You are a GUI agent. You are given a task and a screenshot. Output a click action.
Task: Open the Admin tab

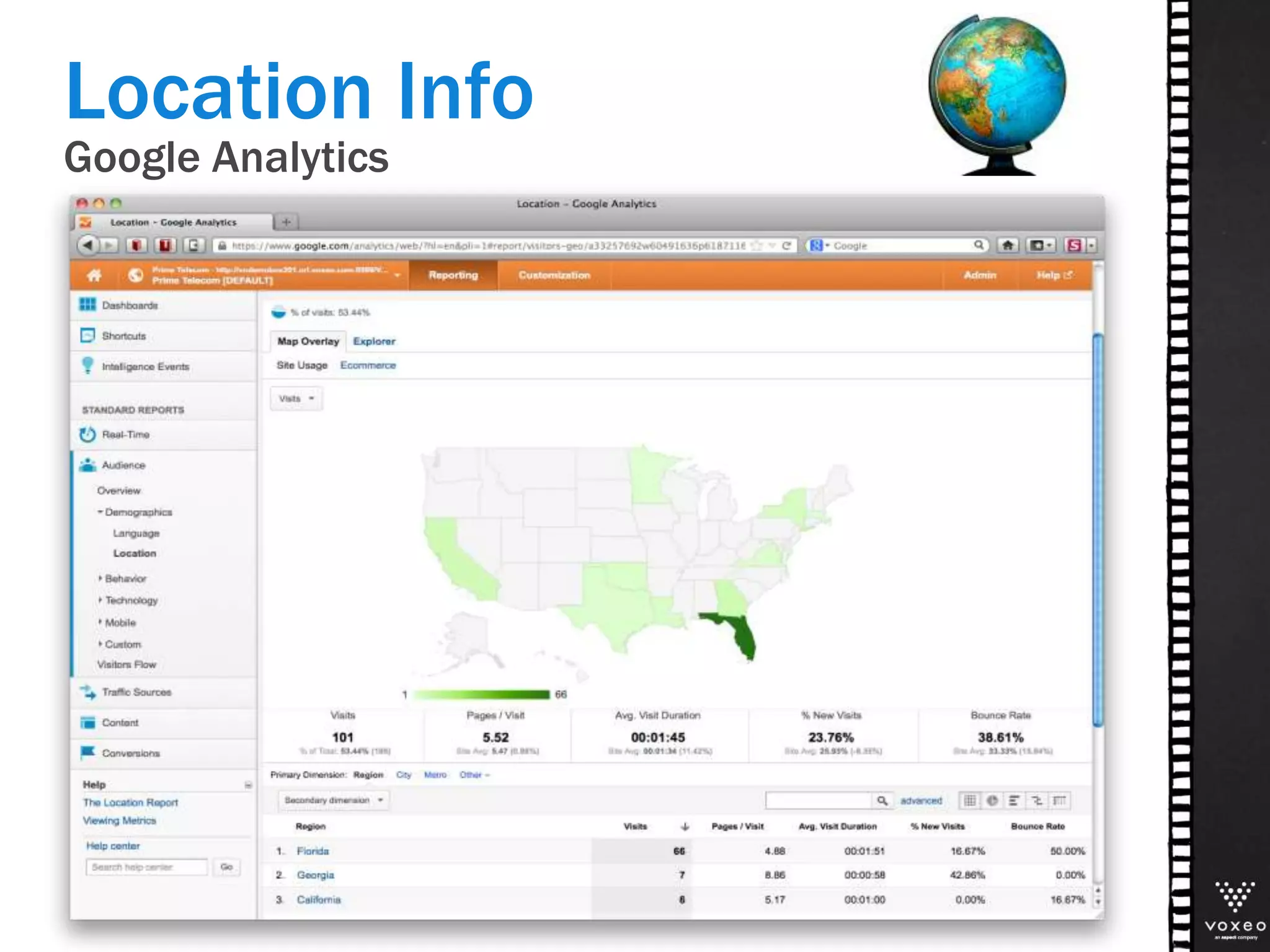tap(980, 275)
